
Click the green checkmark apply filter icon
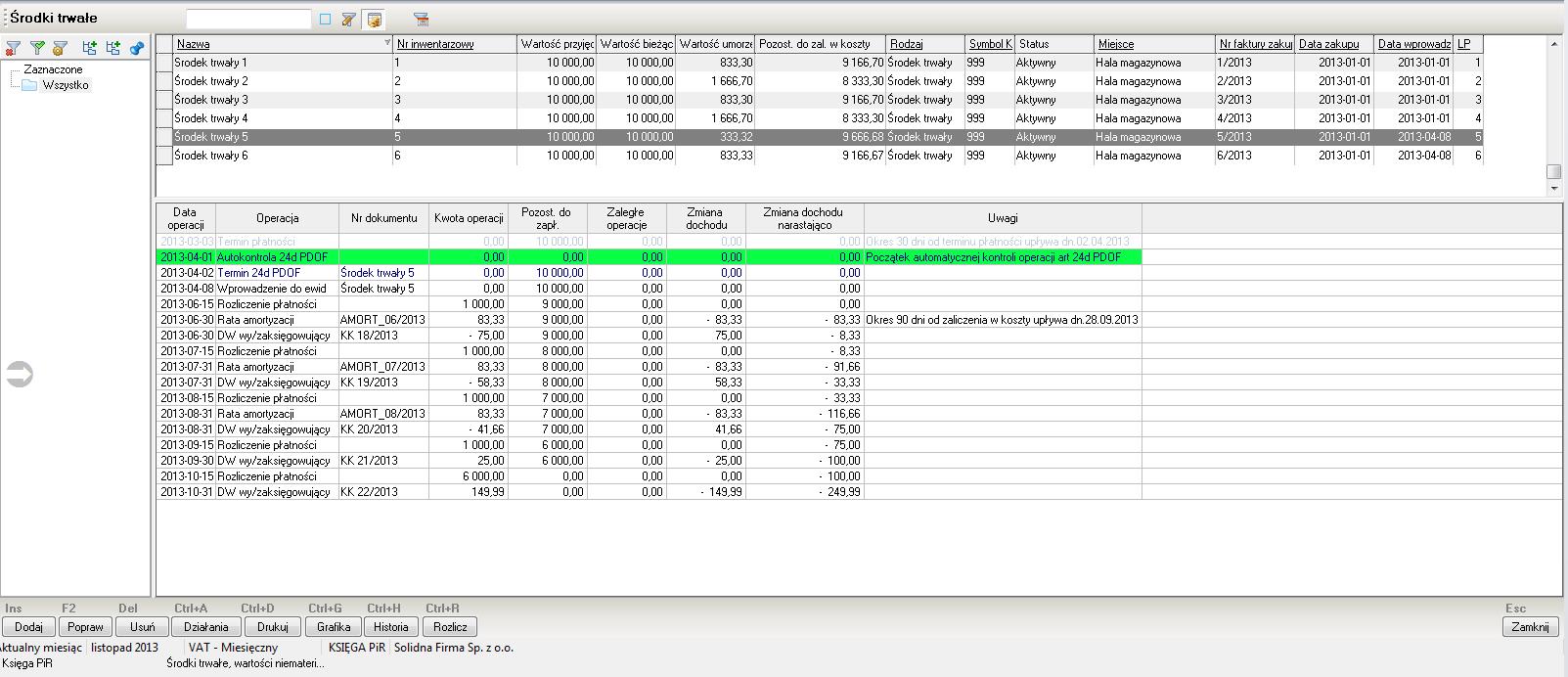(x=37, y=47)
